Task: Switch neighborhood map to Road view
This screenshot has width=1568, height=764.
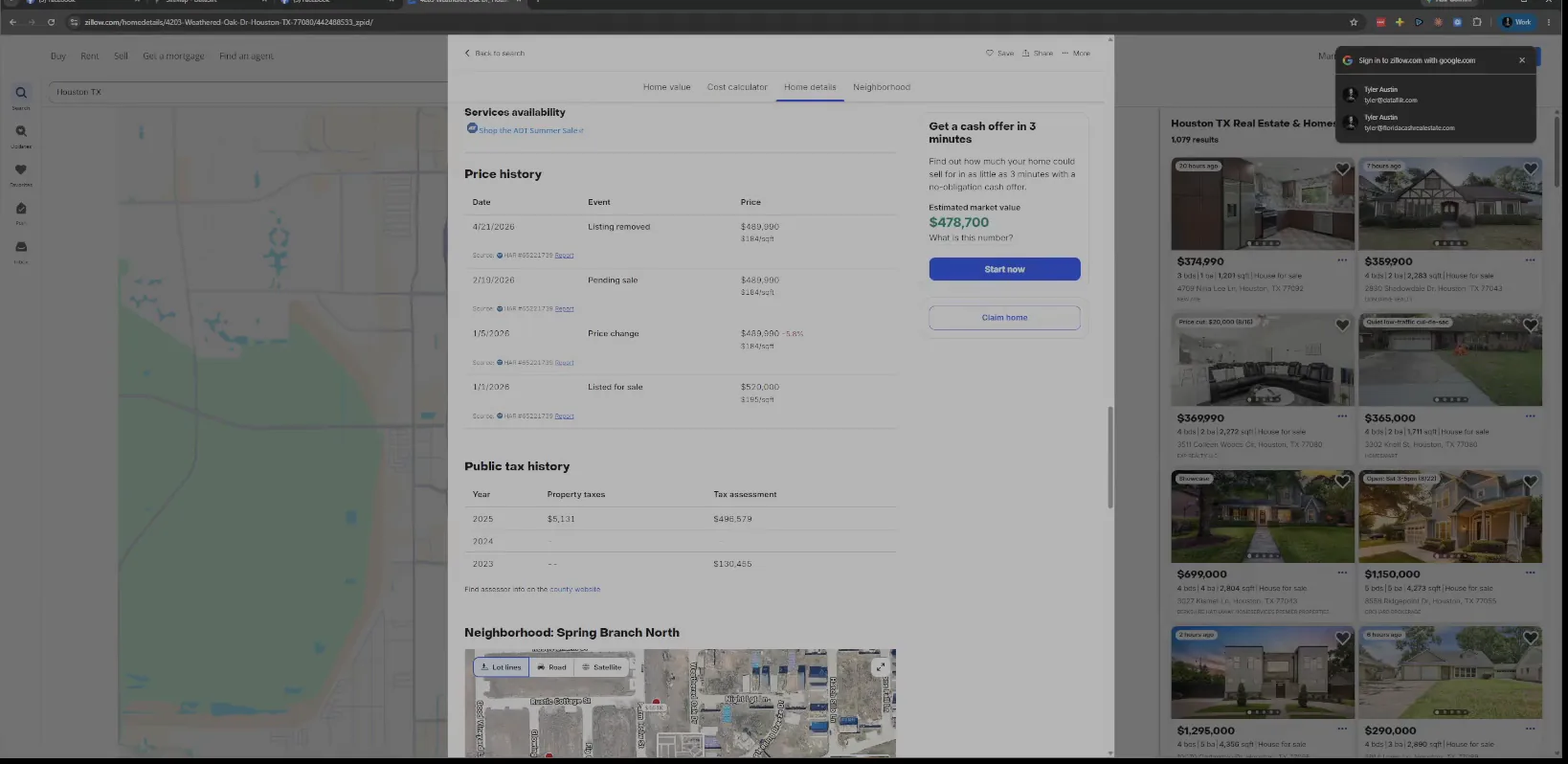Action: pos(551,667)
